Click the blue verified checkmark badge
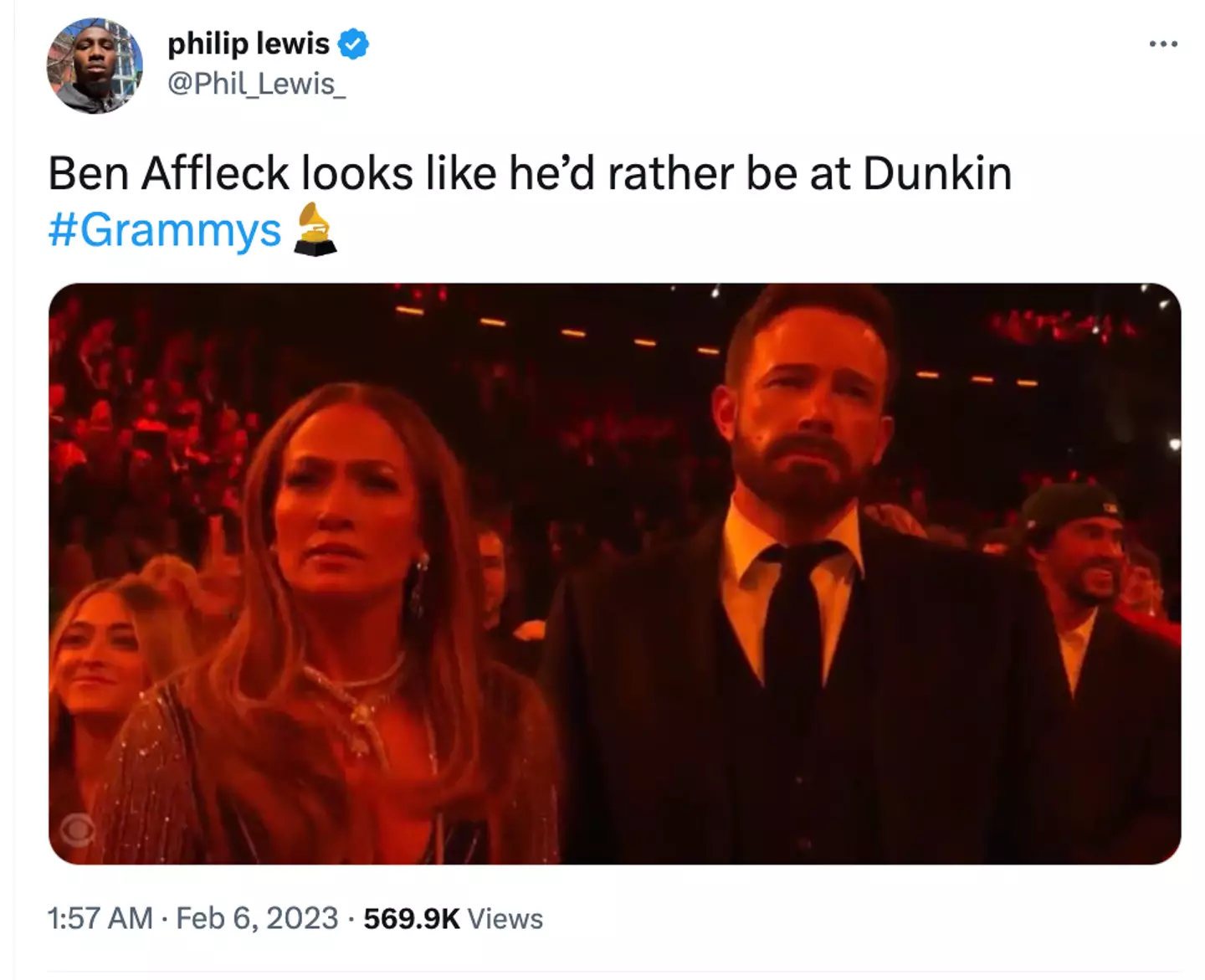This screenshot has width=1205, height=980. click(353, 44)
